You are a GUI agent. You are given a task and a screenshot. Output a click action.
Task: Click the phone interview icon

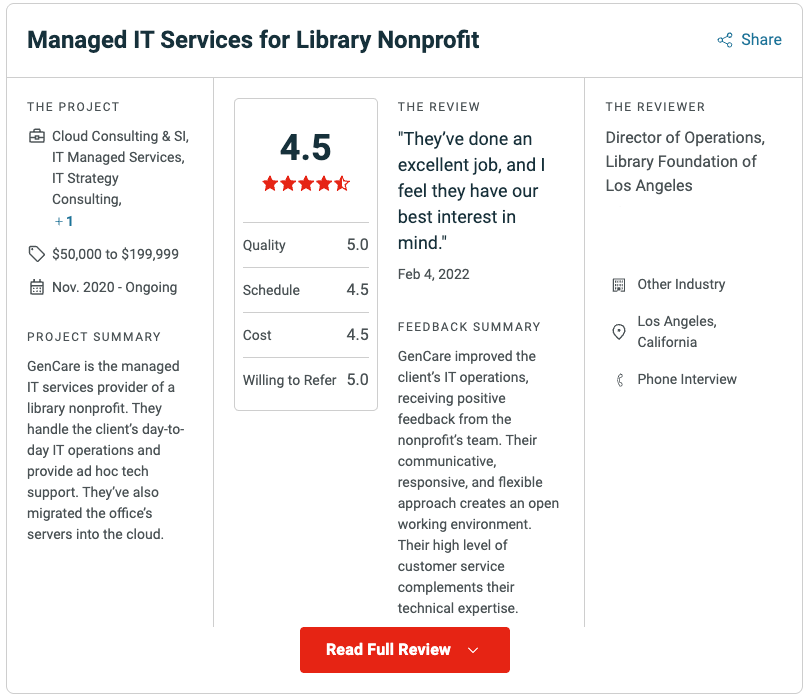coord(619,380)
